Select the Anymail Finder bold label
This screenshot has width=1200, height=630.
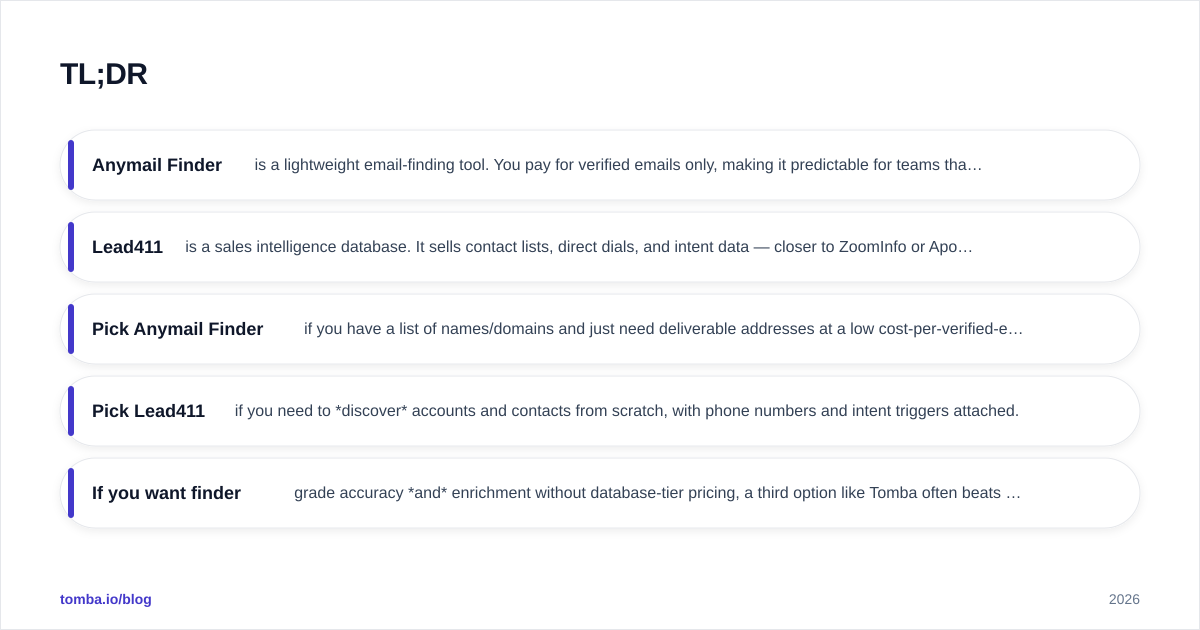(x=157, y=165)
